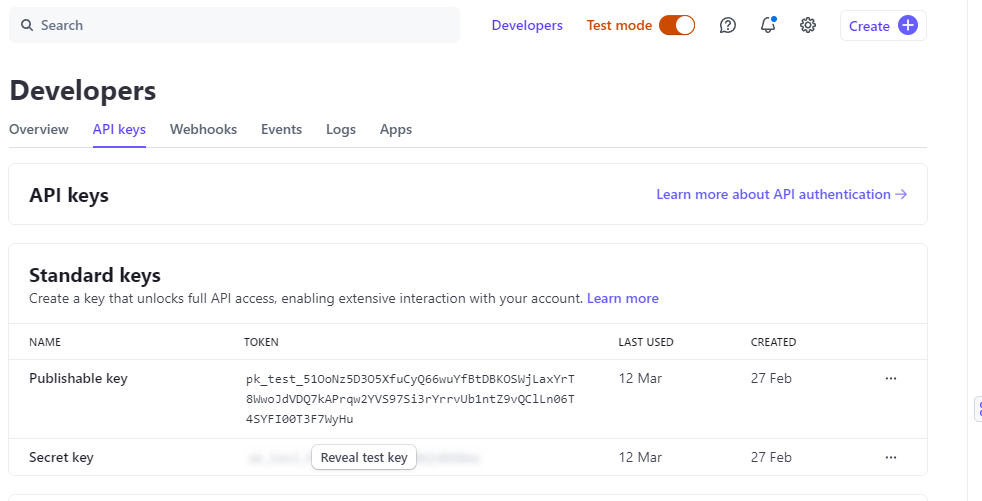Viewport: 982px width, 501px height.
Task: Click Learn more link under Standard keys
Action: pos(622,298)
